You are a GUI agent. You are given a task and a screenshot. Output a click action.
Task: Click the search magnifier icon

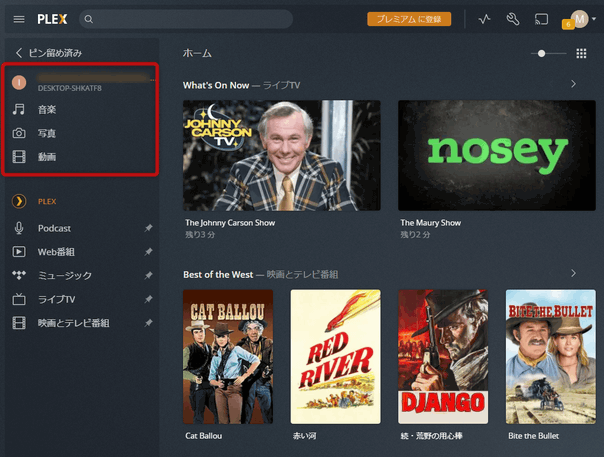point(88,19)
